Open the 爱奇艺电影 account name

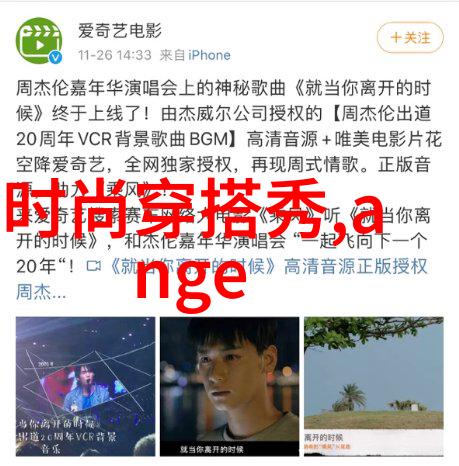(x=120, y=31)
